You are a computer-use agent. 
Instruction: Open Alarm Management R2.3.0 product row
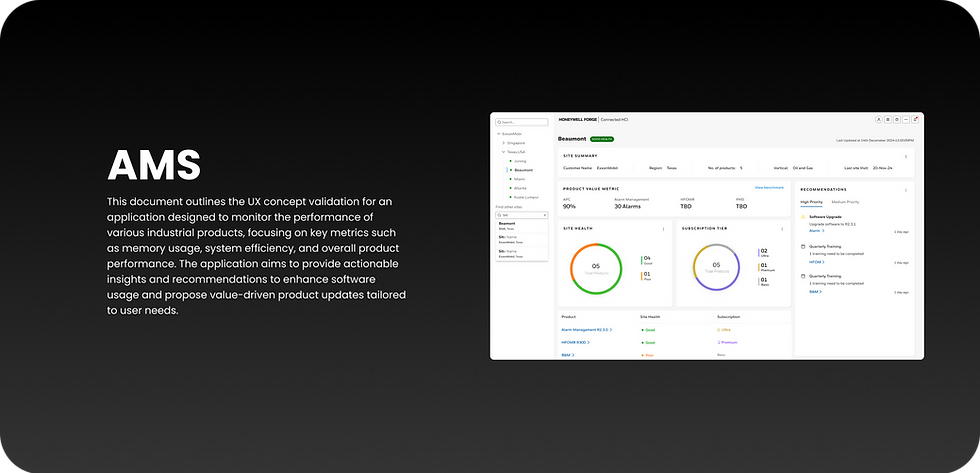(587, 329)
